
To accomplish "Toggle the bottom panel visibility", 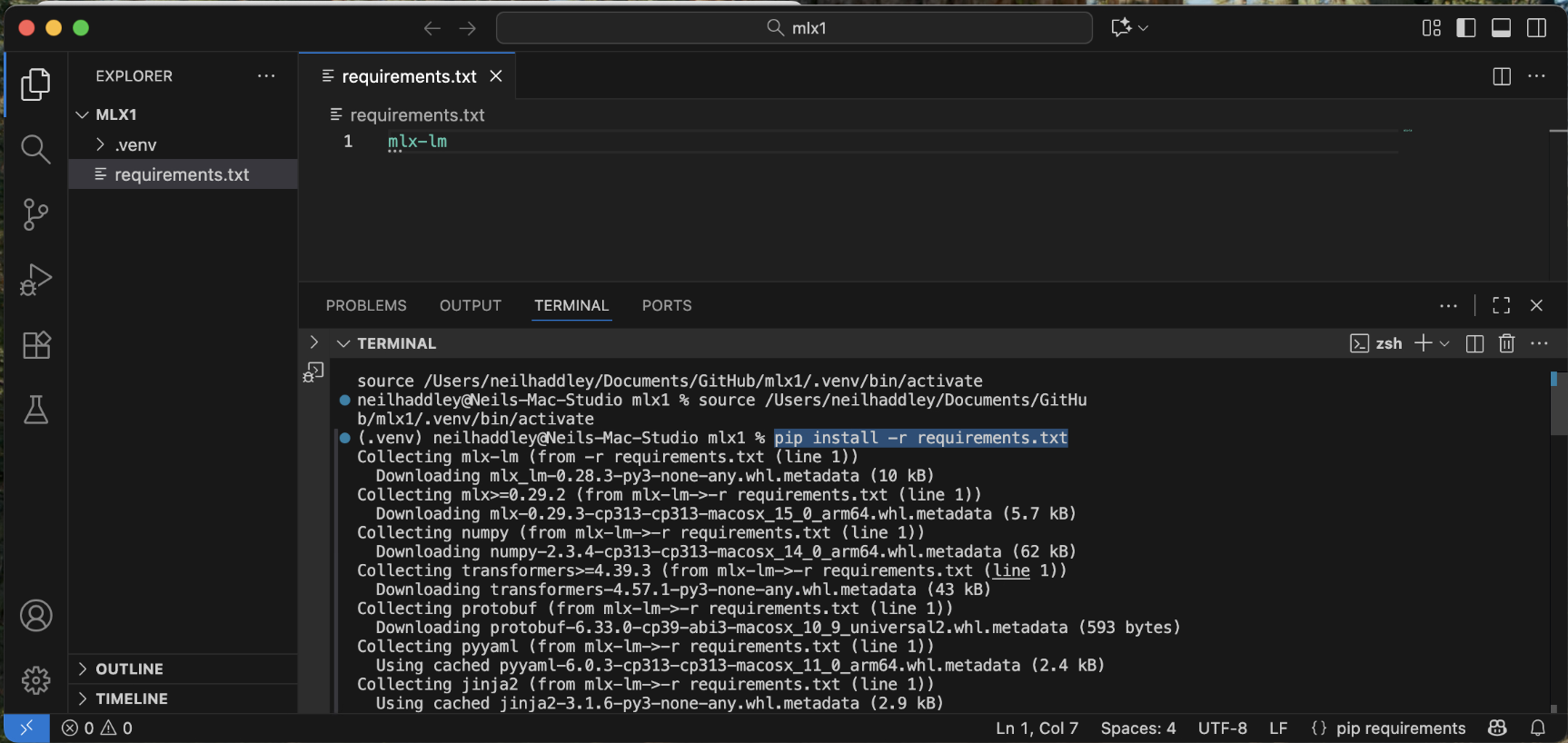I will 1501,28.
